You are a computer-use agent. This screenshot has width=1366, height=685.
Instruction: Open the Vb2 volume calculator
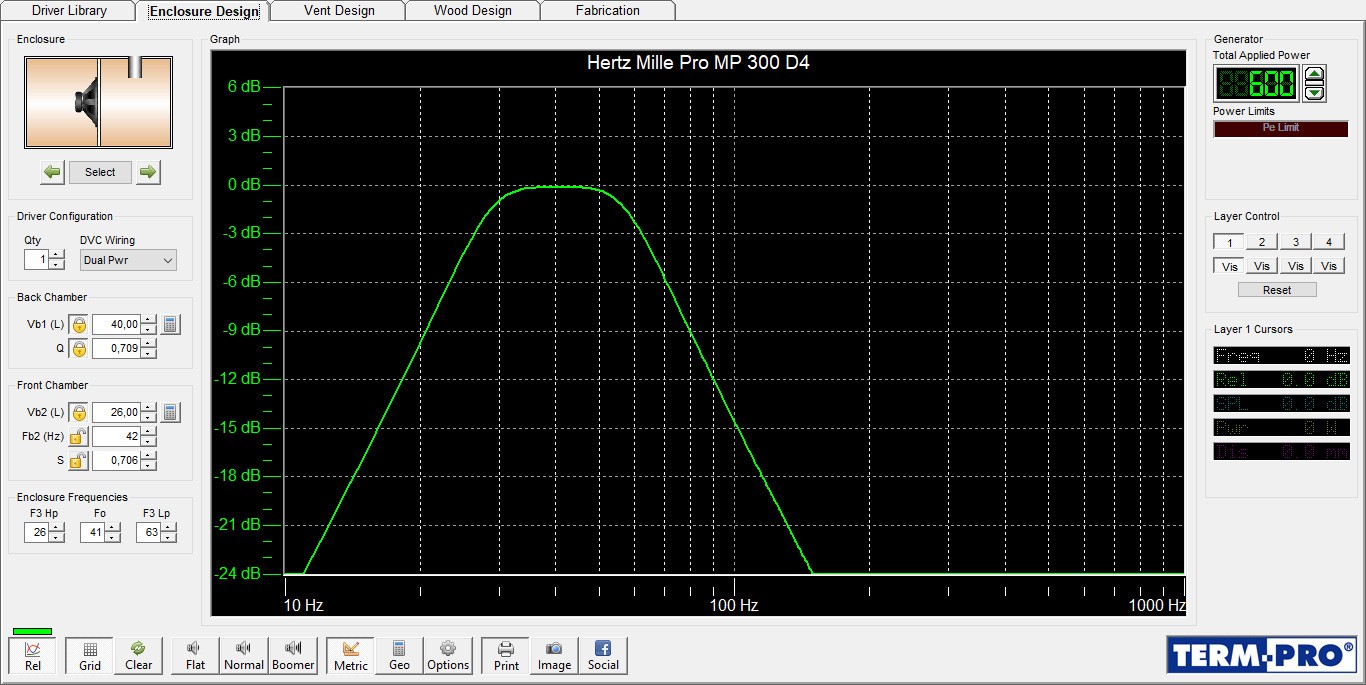(x=171, y=412)
